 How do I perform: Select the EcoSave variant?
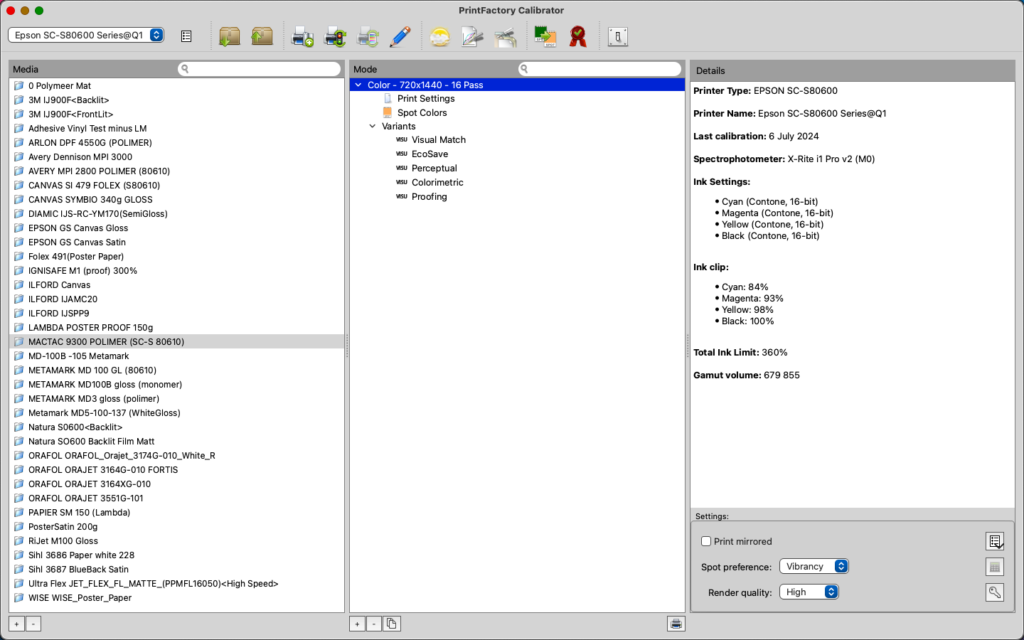point(430,154)
